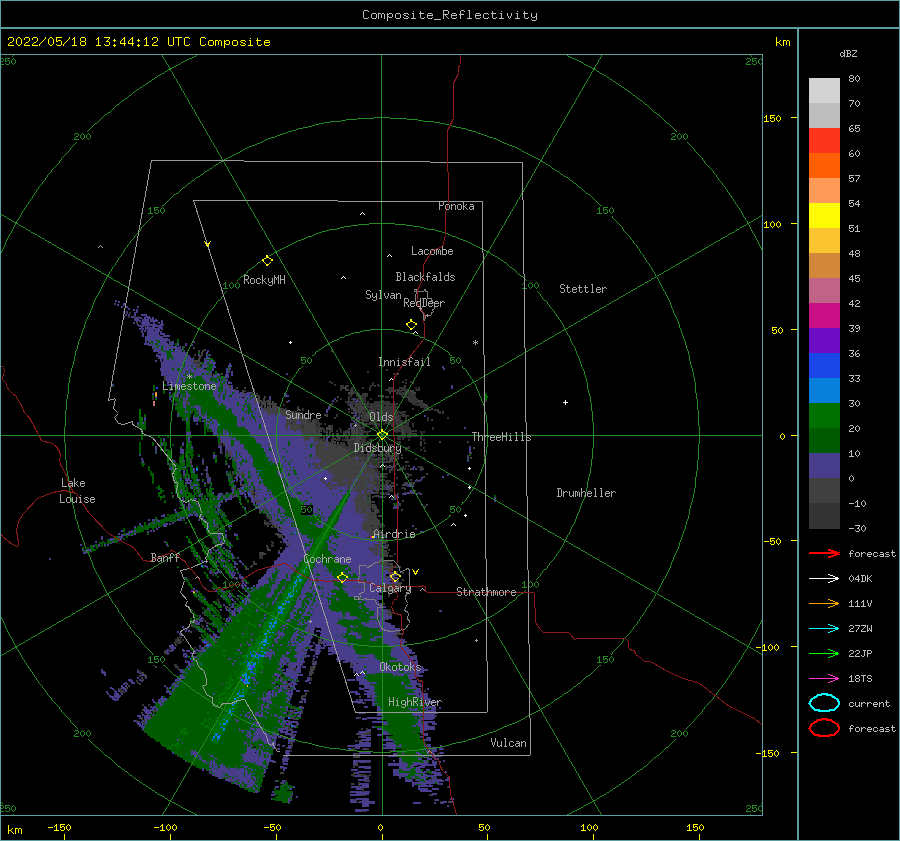This screenshot has height=841, width=900.
Task: Click the yellow diamond marker south of RedDeer
Action: pyautogui.click(x=412, y=325)
